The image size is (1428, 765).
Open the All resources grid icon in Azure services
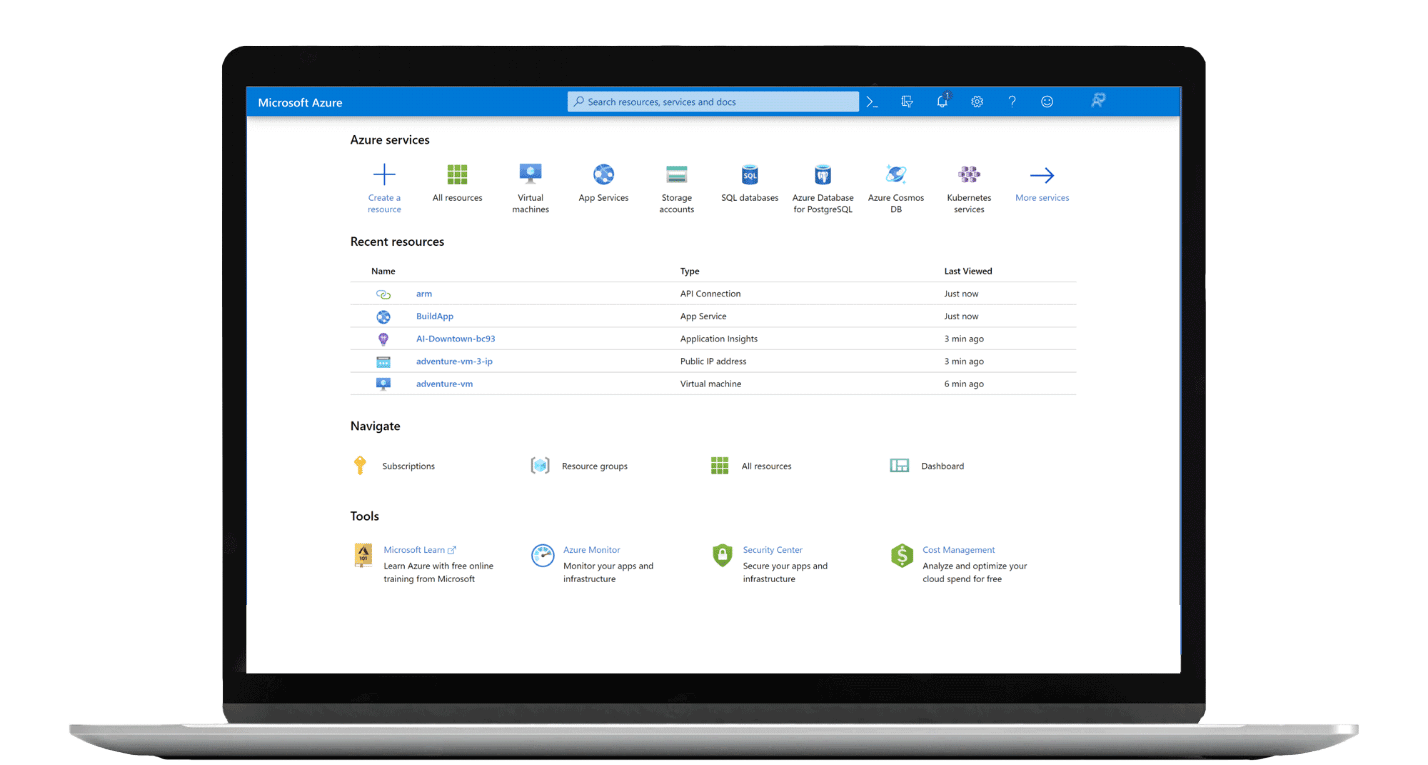[x=457, y=175]
